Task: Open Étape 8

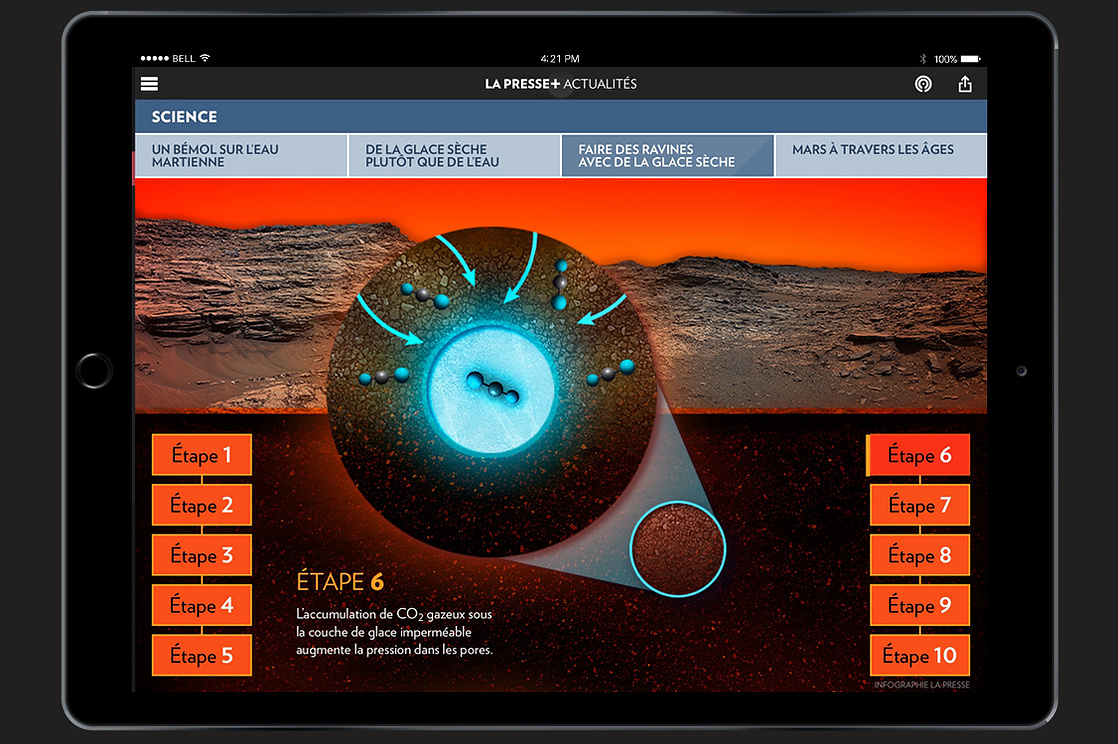Action: click(920, 554)
